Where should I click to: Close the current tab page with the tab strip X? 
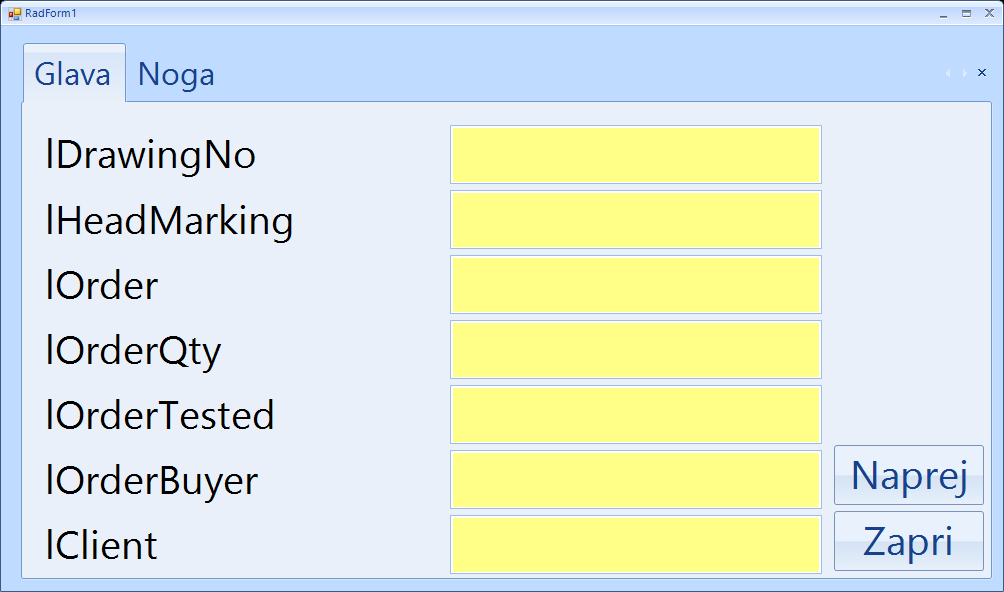pos(981,73)
